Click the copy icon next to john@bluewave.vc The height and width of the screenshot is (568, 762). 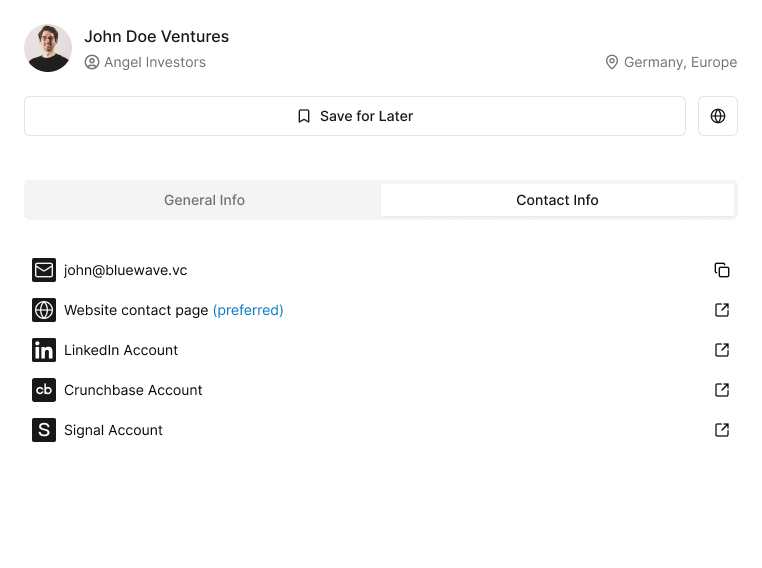tap(722, 270)
